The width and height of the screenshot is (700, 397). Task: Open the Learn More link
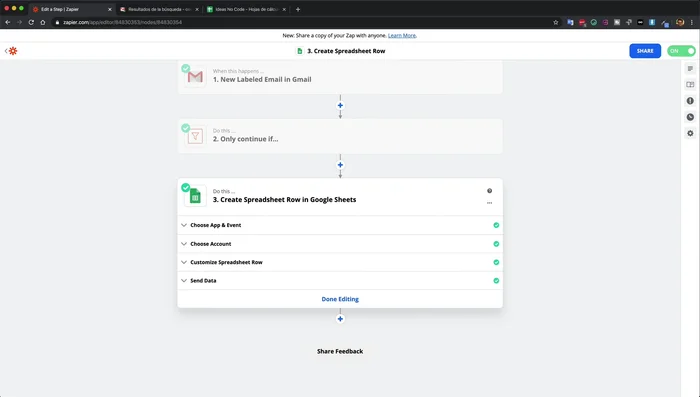click(x=402, y=35)
